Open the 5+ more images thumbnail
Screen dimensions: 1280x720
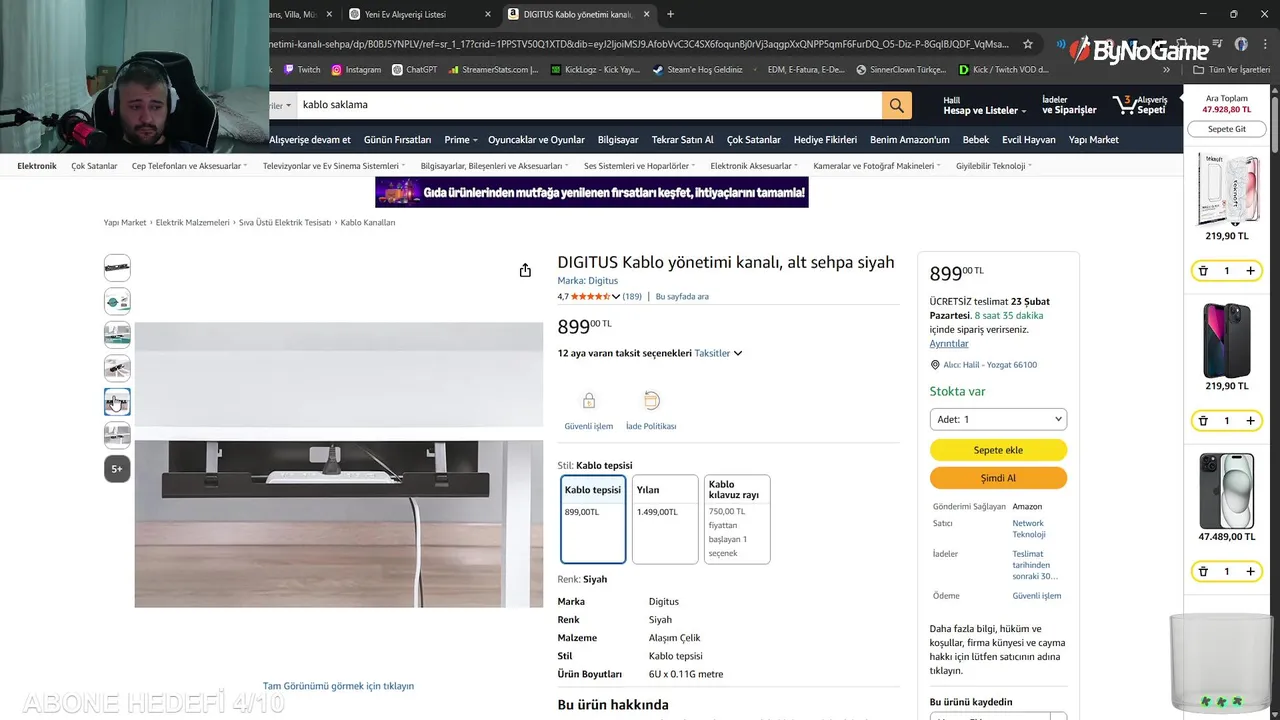pos(117,469)
